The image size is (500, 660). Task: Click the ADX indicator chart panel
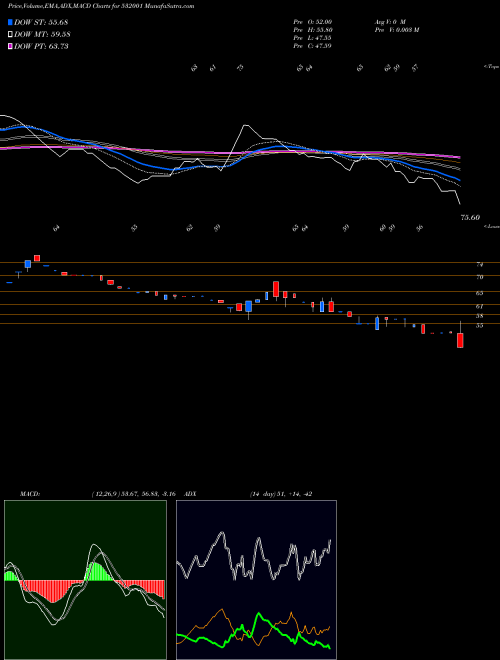[256, 580]
